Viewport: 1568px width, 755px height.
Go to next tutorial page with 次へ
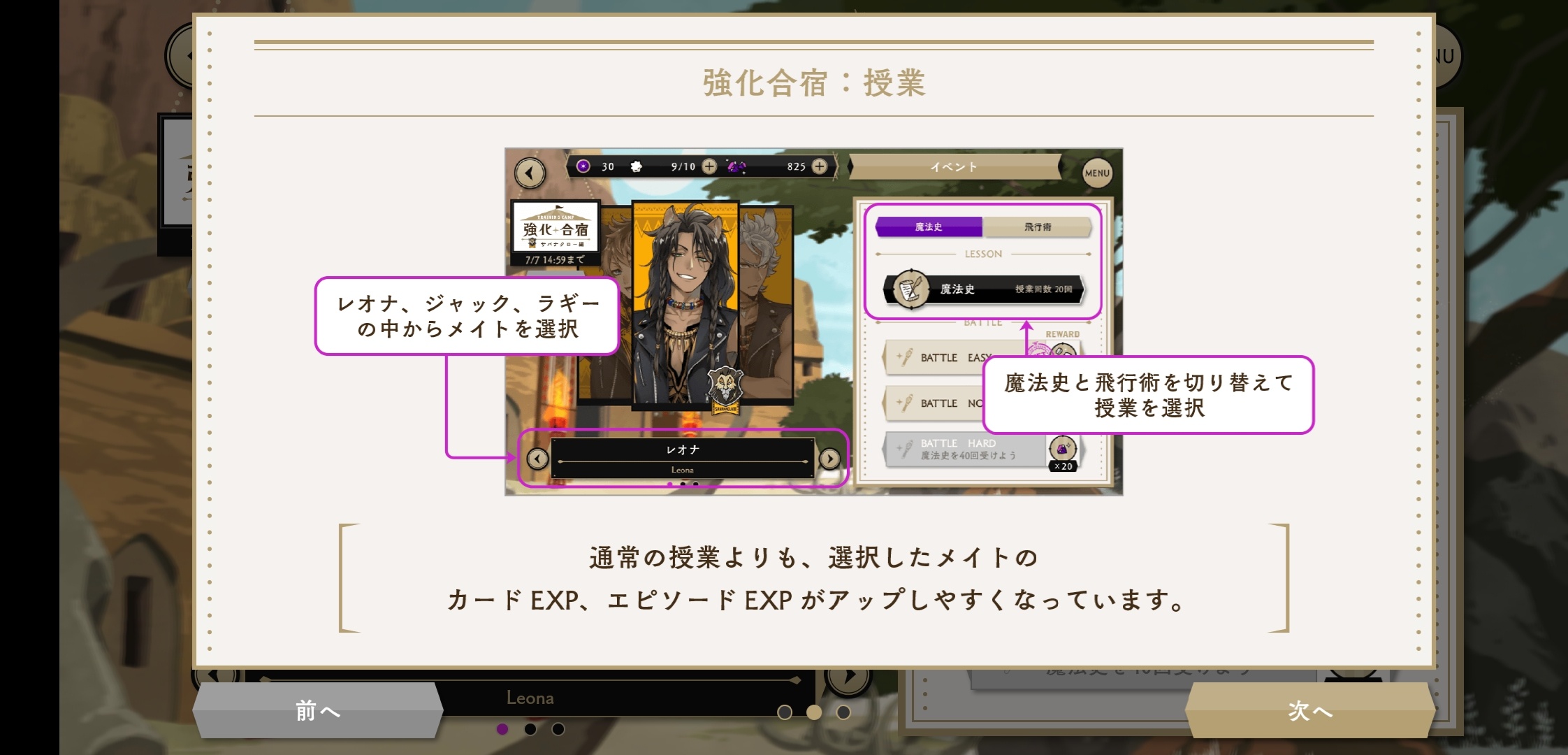[1310, 710]
